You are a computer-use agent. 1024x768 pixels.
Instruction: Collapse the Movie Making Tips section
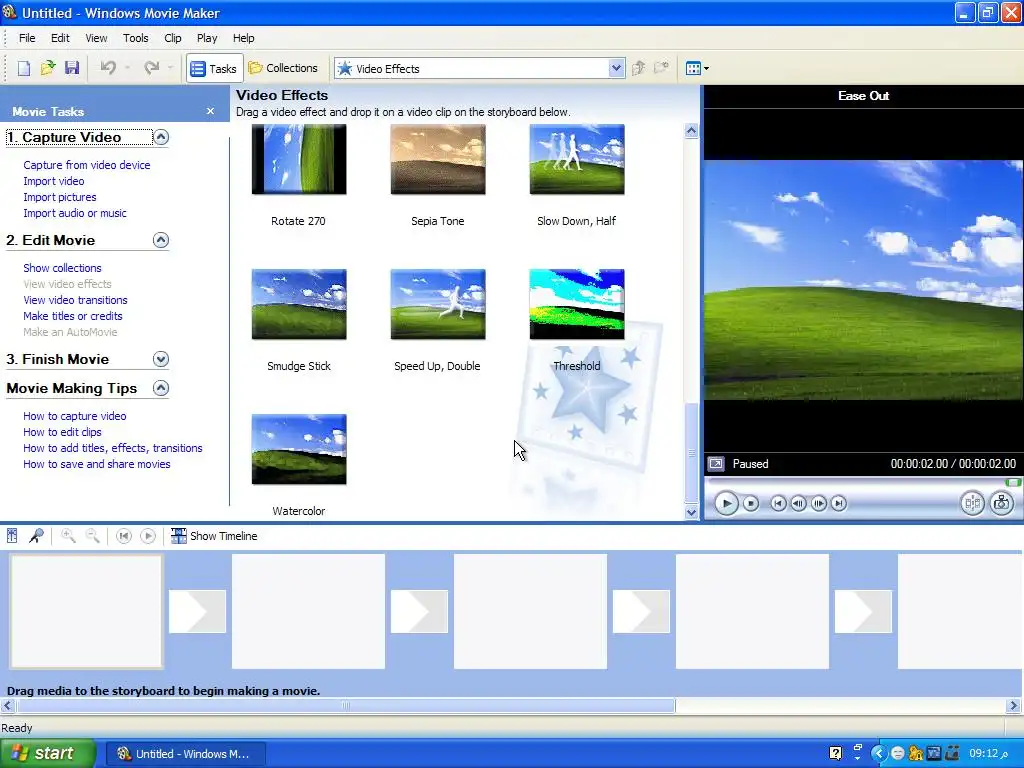[x=161, y=388]
